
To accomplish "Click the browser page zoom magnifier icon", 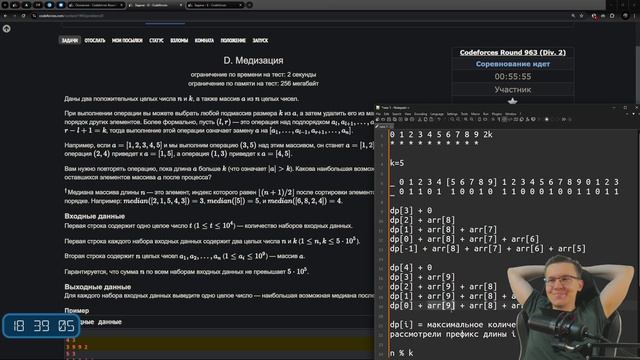I will point(573,16).
